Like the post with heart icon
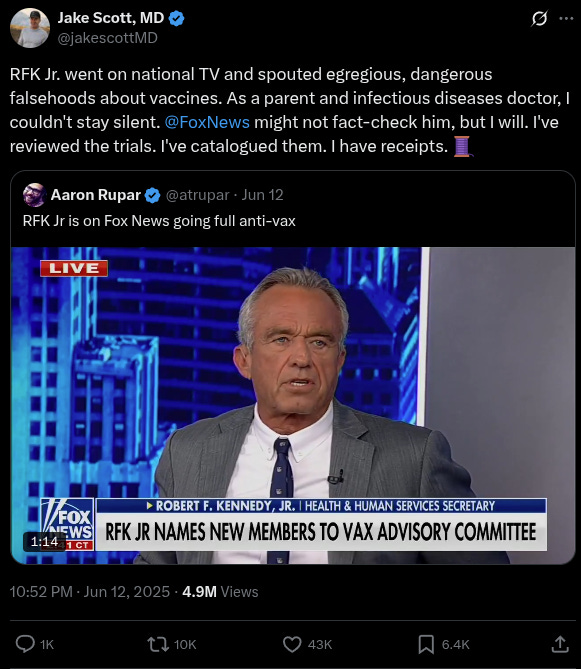Image resolution: width=581 pixels, height=669 pixels. pos(292,644)
